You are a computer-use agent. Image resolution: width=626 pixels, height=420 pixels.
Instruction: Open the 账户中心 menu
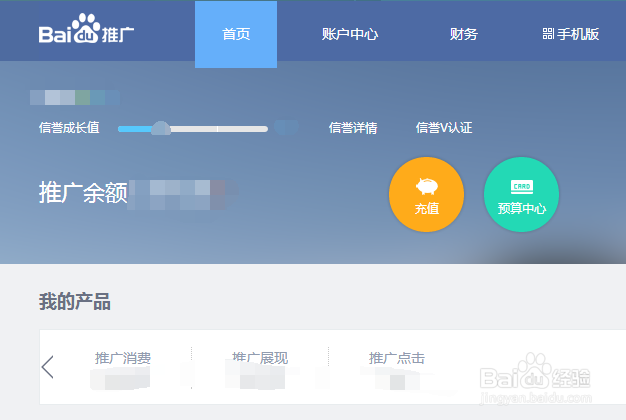point(350,34)
